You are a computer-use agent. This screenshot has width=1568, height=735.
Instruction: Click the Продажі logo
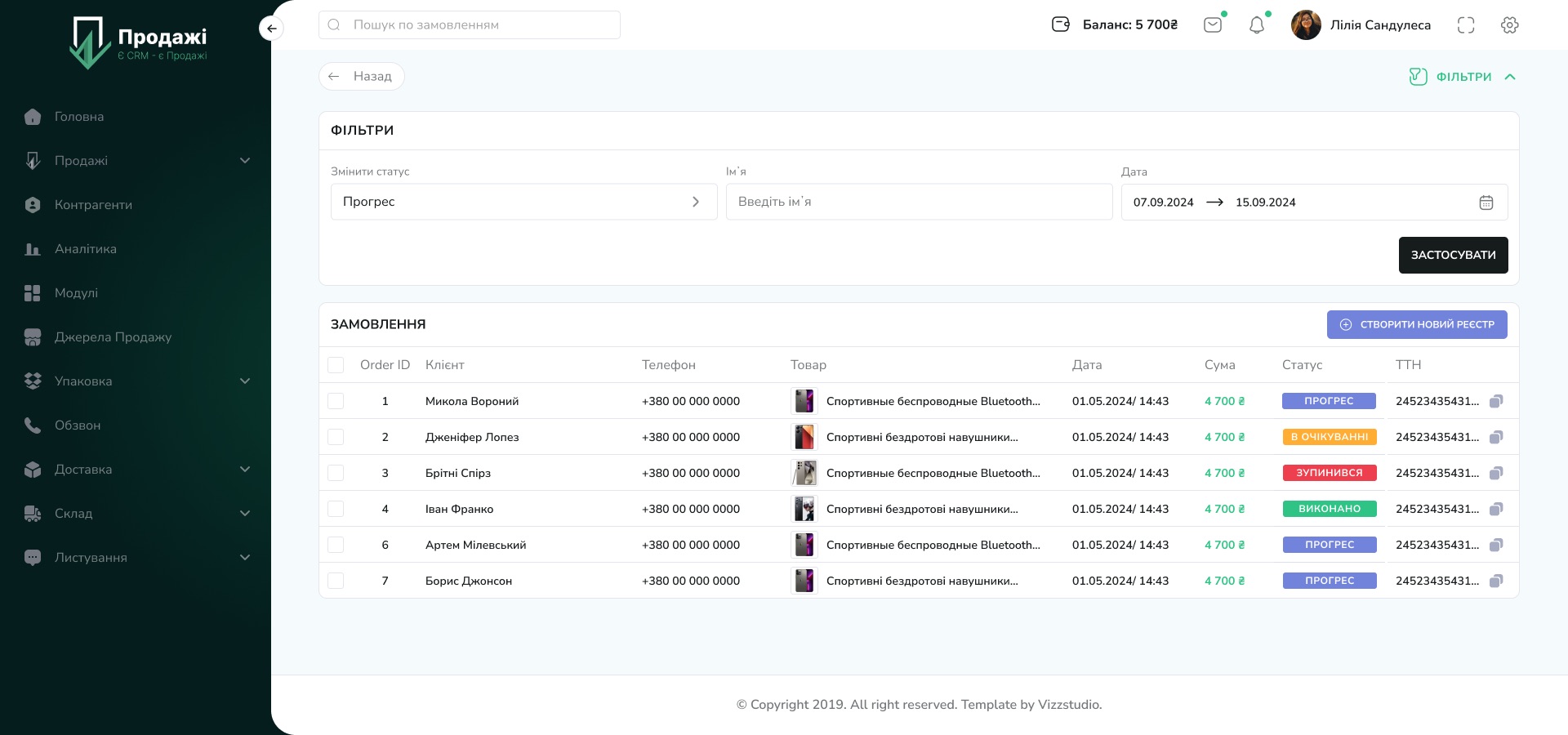(x=139, y=42)
